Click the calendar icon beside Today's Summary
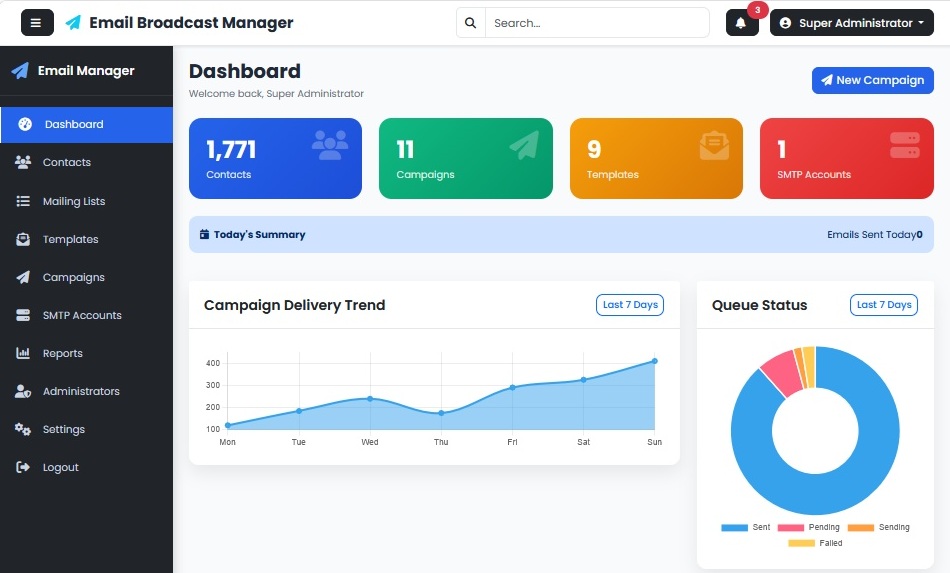Image resolution: width=950 pixels, height=573 pixels. click(205, 234)
